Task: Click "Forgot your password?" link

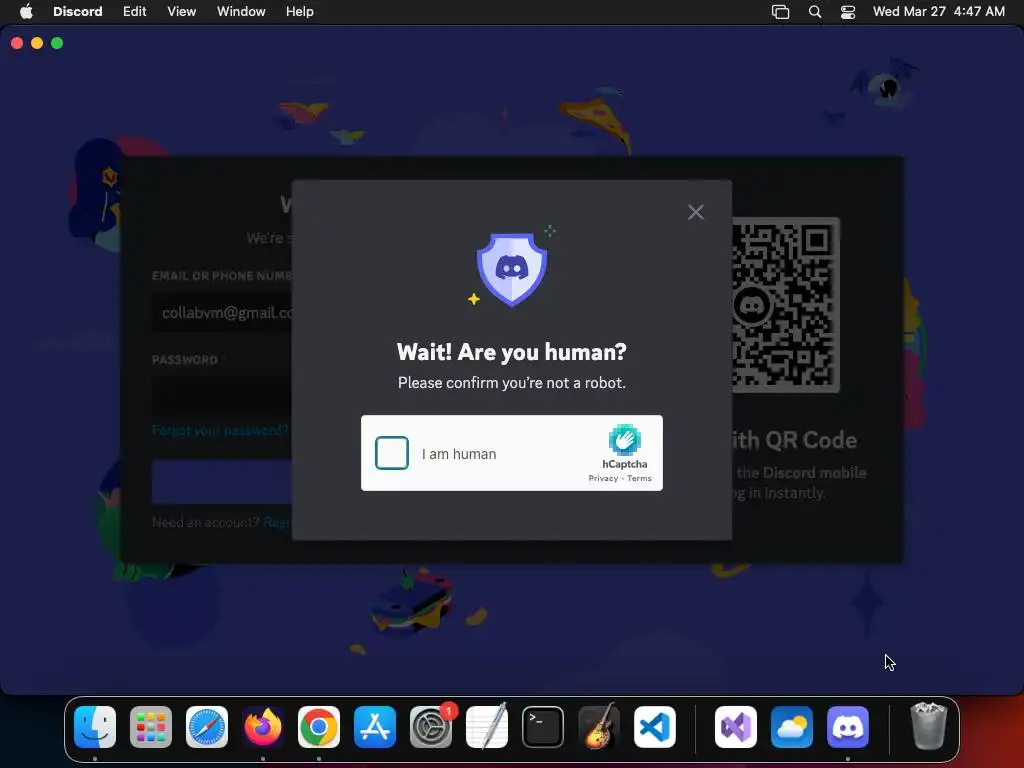Action: (x=220, y=430)
